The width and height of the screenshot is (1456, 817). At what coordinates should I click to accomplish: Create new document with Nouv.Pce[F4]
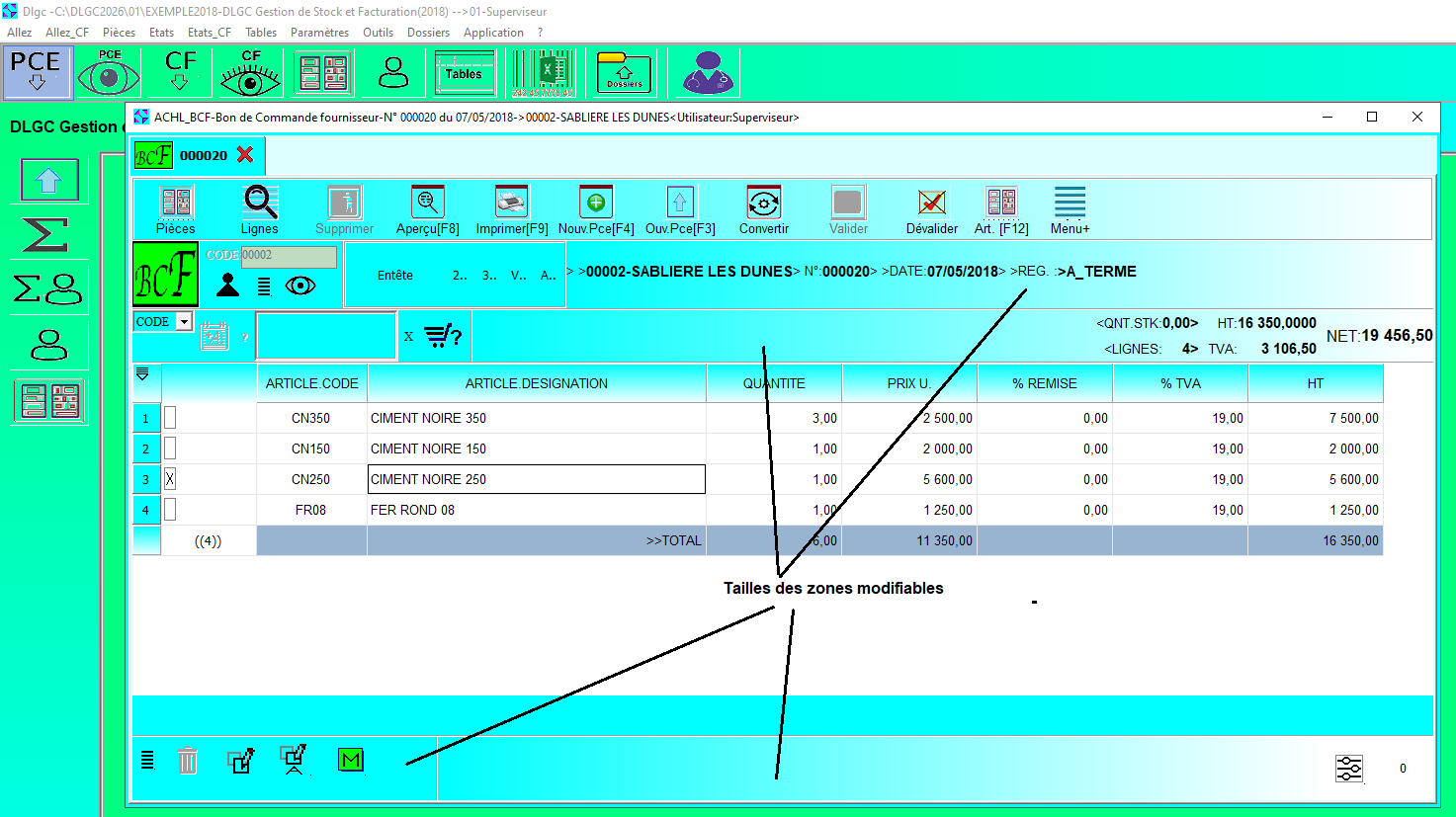point(595,204)
